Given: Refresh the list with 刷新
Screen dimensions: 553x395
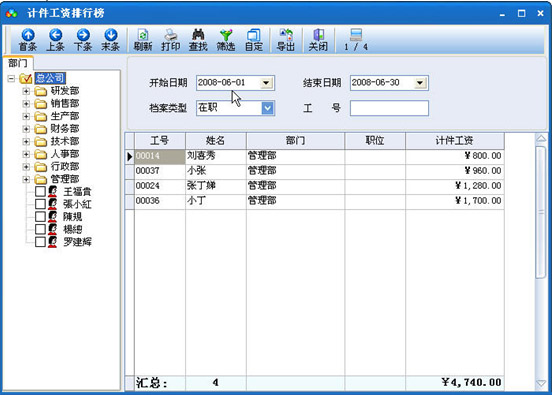Looking at the screenshot, I should pos(143,40).
